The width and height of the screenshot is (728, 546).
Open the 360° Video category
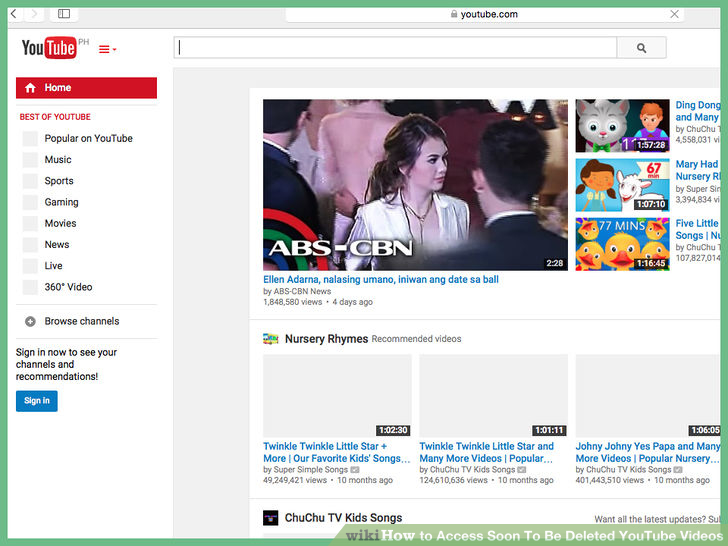pos(68,287)
